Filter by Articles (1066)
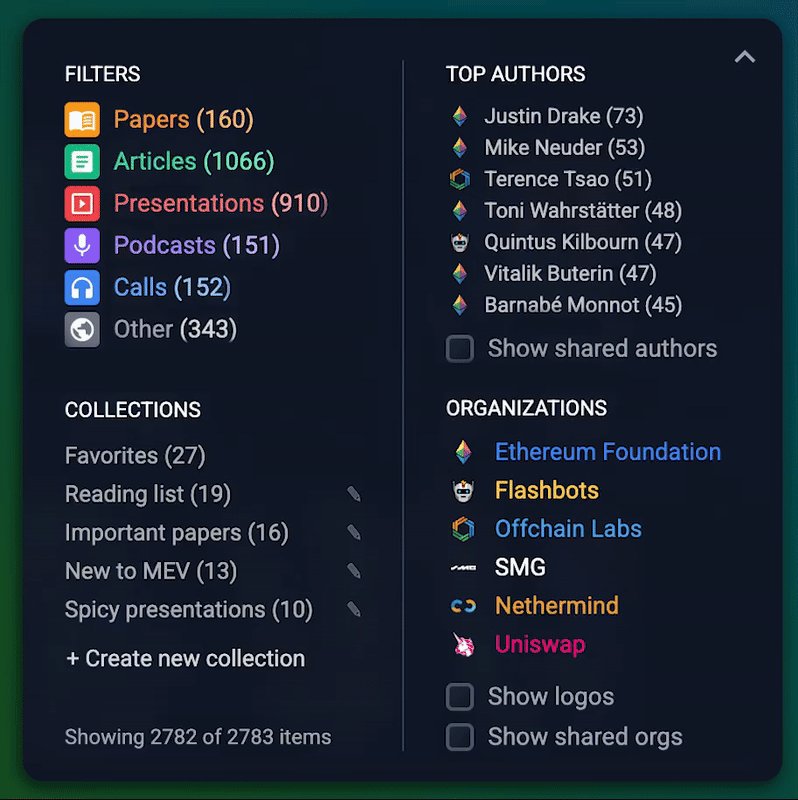798x800 pixels. pyautogui.click(x=194, y=161)
